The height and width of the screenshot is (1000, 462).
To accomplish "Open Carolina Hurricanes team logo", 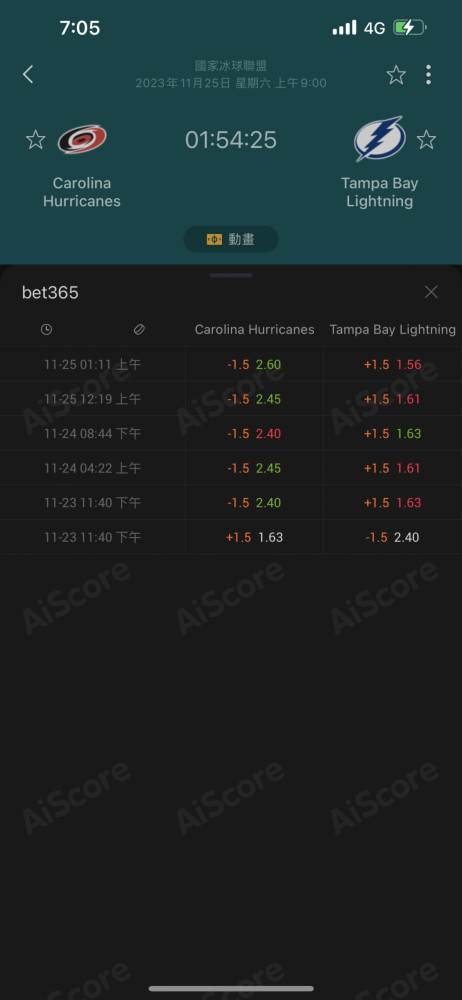I will (82, 139).
